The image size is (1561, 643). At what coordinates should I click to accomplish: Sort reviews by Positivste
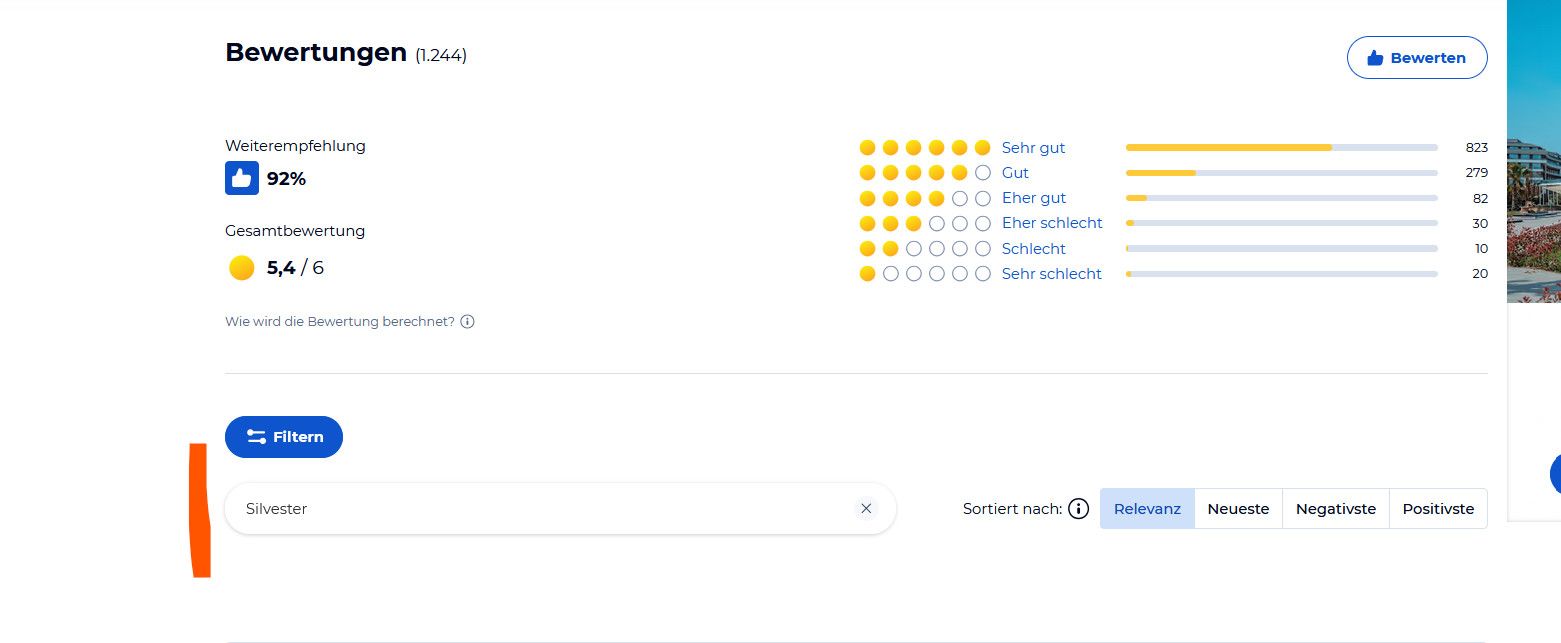coord(1438,509)
